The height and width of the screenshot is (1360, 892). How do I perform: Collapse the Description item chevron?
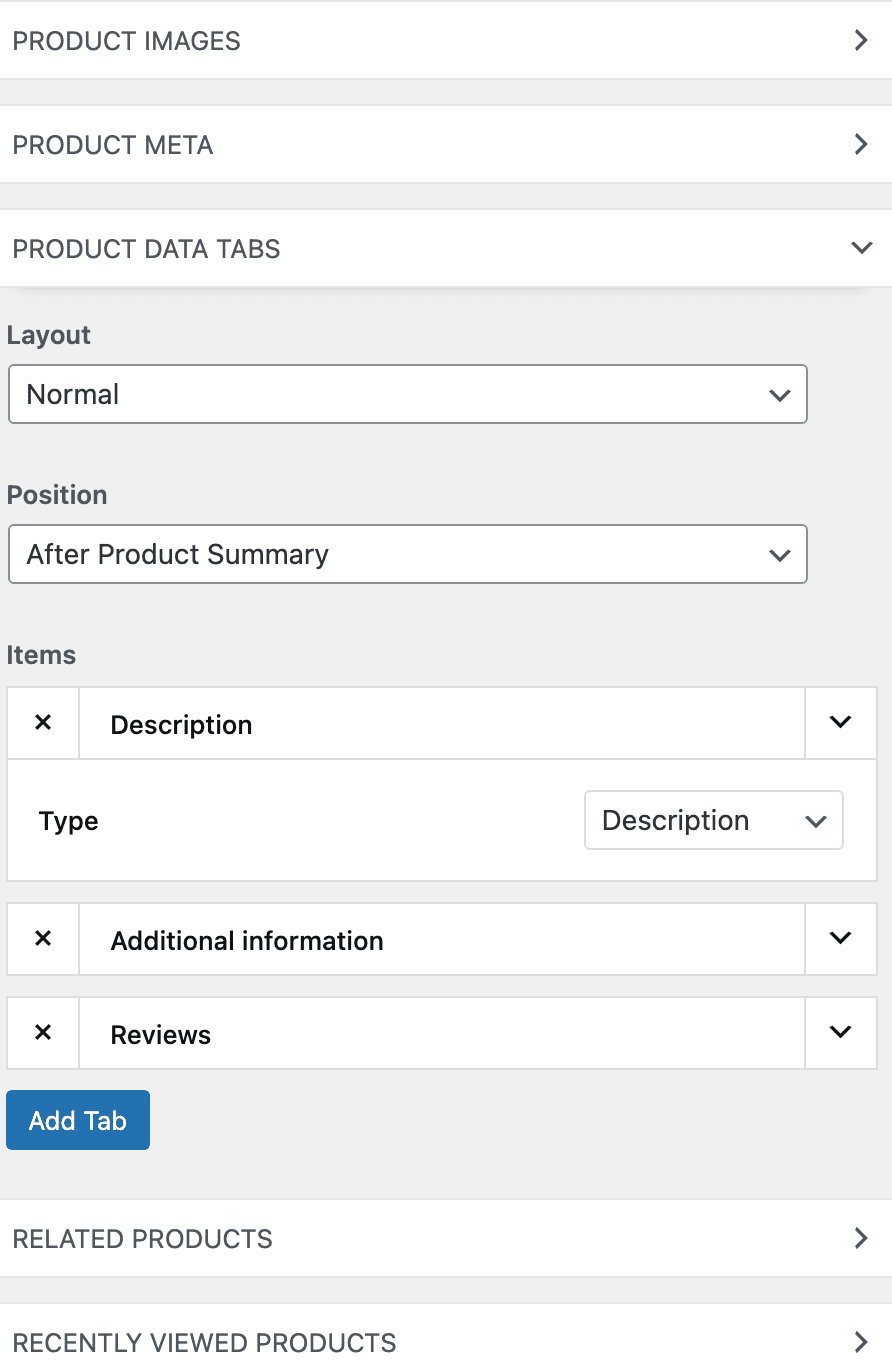(841, 723)
